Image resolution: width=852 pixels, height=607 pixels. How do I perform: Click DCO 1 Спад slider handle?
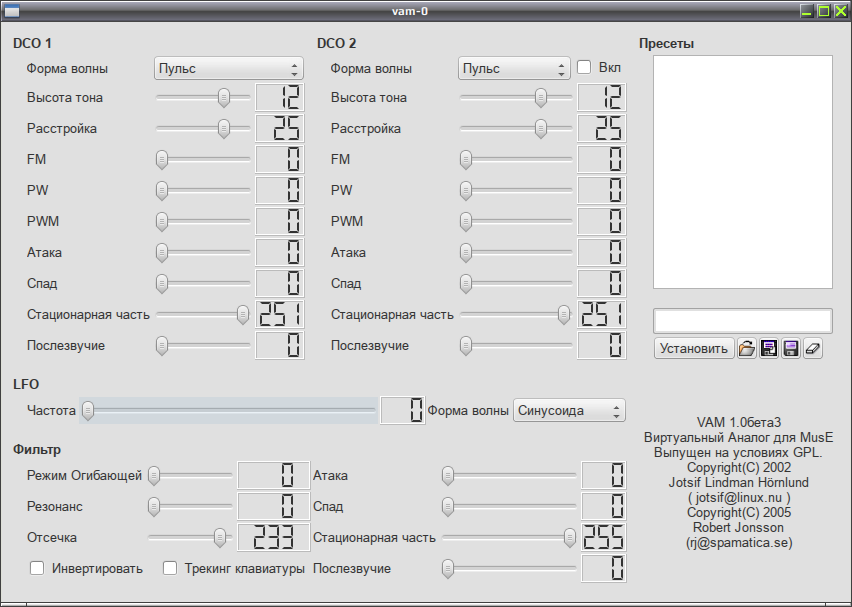162,284
